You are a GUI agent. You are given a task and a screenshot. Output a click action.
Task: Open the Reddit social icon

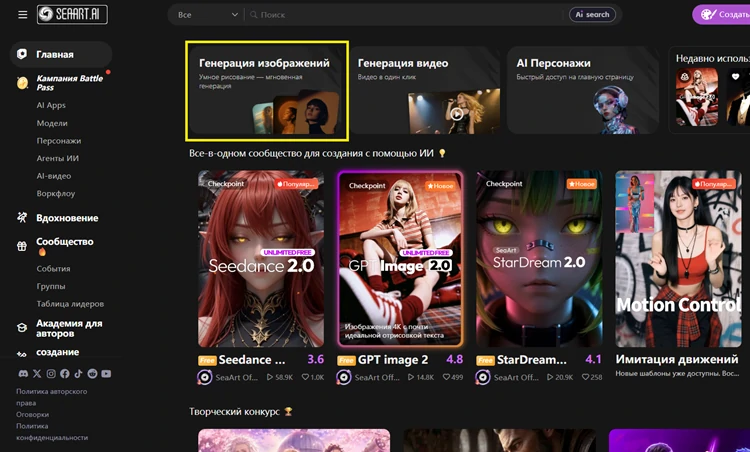(92, 374)
